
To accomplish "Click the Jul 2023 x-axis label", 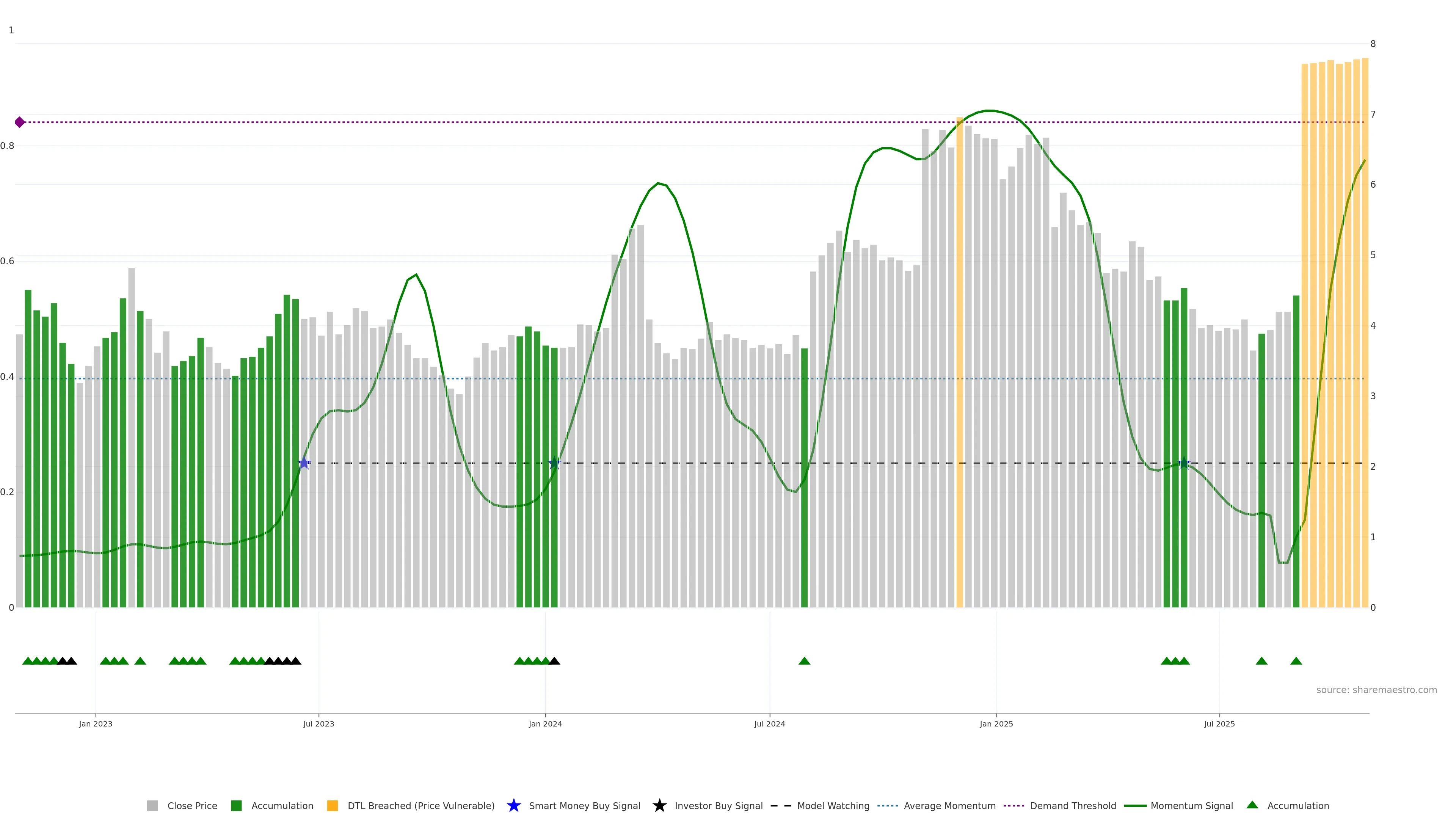I will 319,723.
